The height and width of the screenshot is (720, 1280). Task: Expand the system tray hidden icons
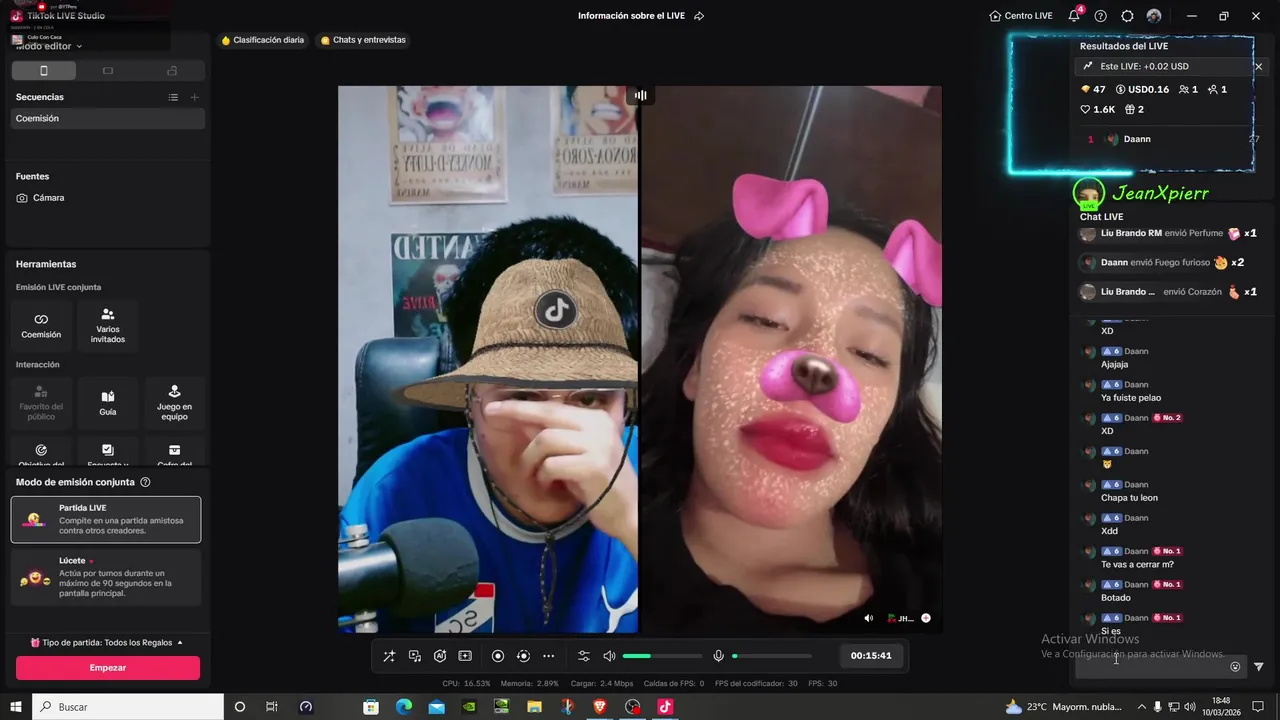click(x=1141, y=707)
